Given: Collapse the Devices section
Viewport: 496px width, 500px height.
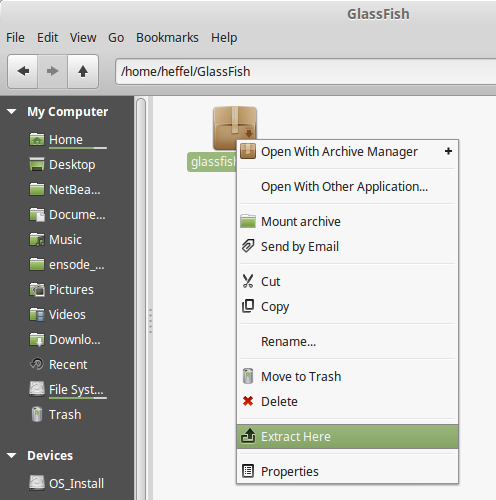Looking at the screenshot, I should click(x=12, y=455).
